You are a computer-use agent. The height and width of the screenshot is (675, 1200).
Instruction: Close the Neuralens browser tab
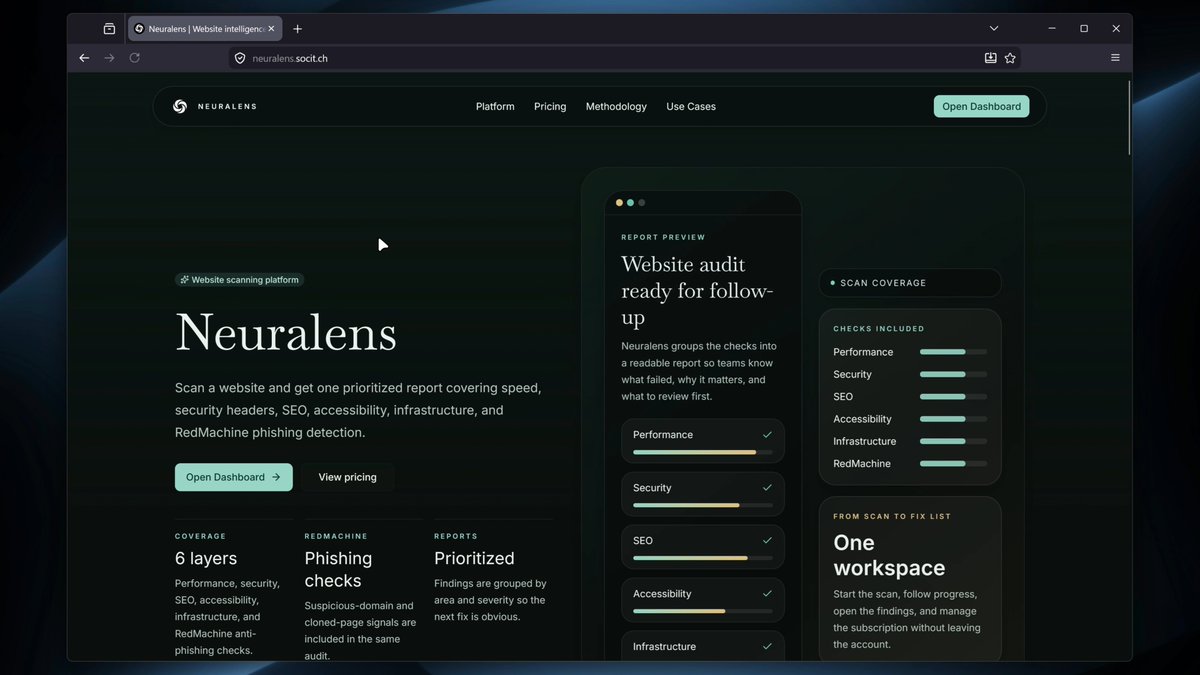point(271,29)
